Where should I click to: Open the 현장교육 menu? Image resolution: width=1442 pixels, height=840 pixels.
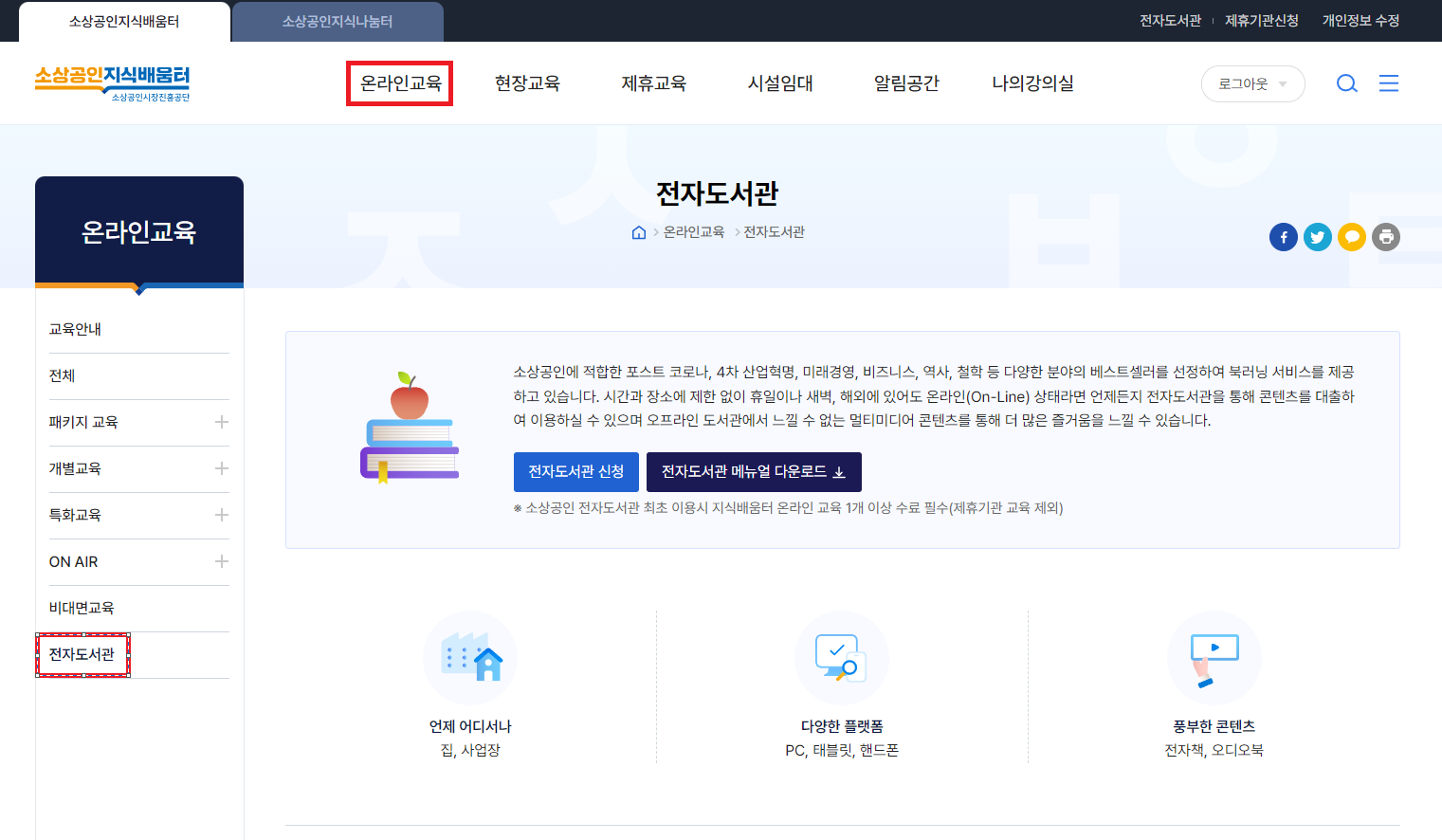pyautogui.click(x=528, y=82)
